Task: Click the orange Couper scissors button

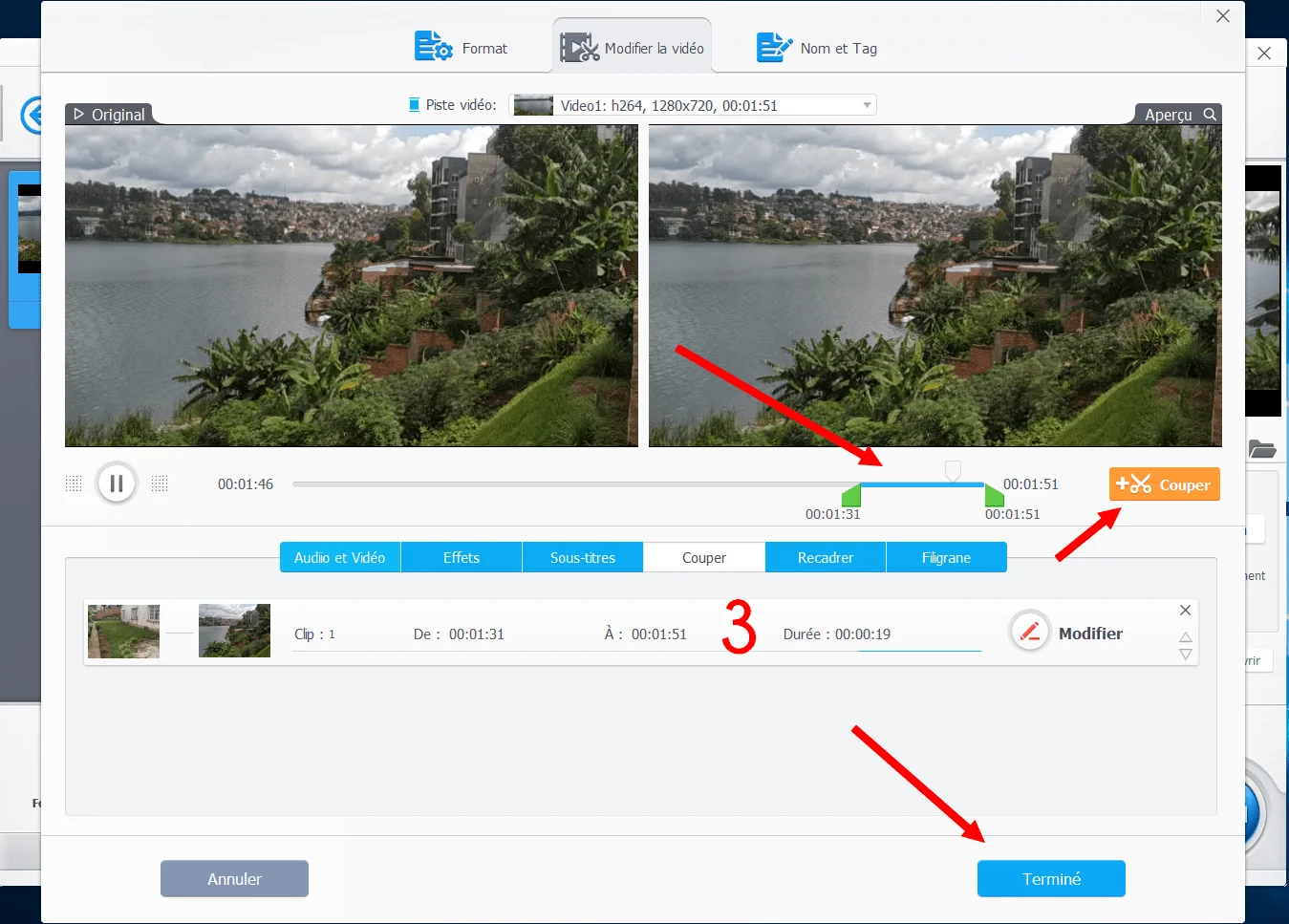Action: pyautogui.click(x=1164, y=484)
